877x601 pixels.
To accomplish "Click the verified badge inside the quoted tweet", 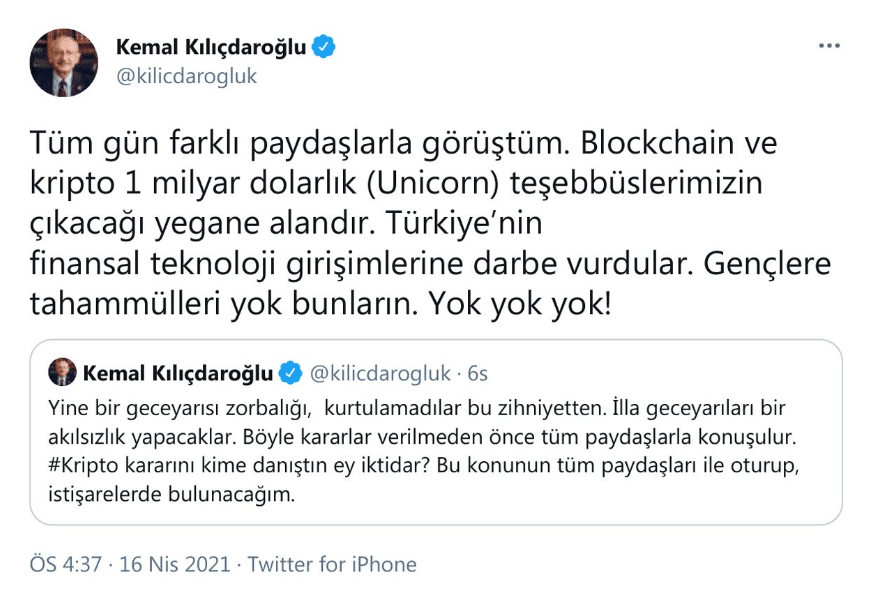I will tap(291, 373).
